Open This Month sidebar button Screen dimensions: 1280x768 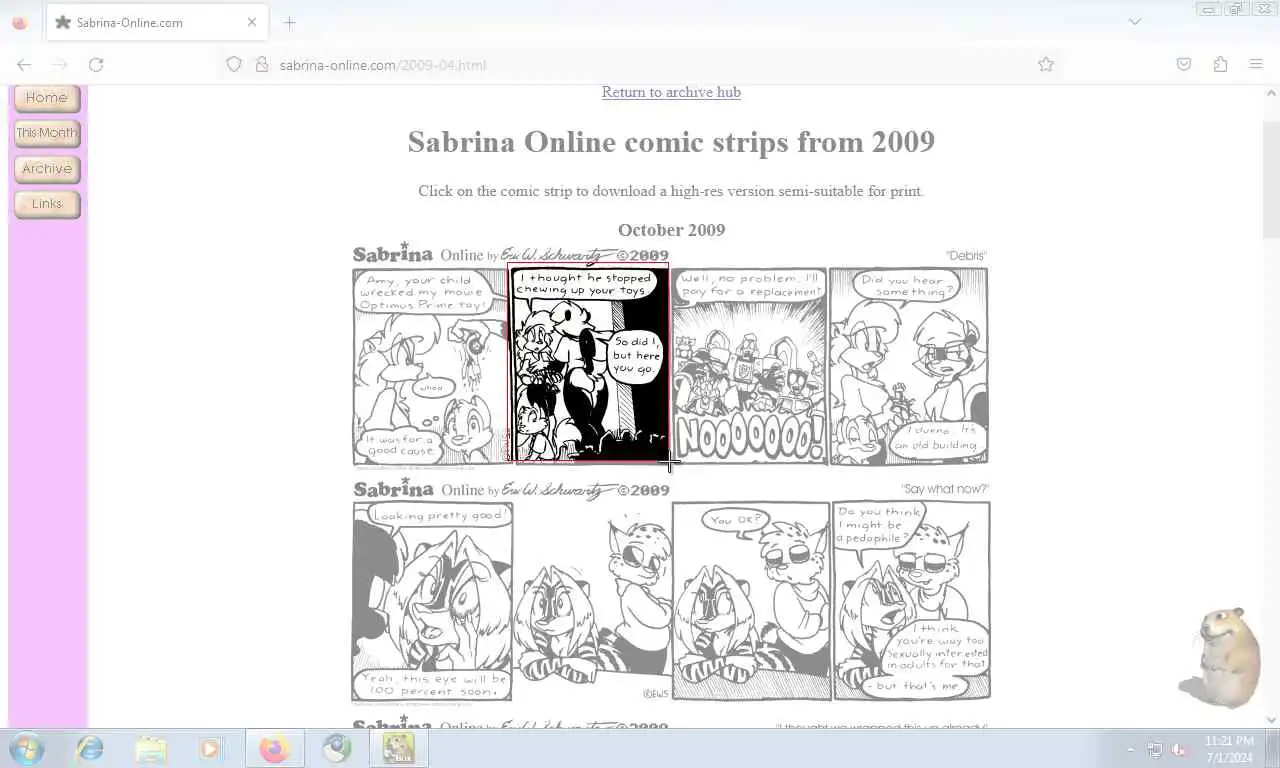point(47,133)
